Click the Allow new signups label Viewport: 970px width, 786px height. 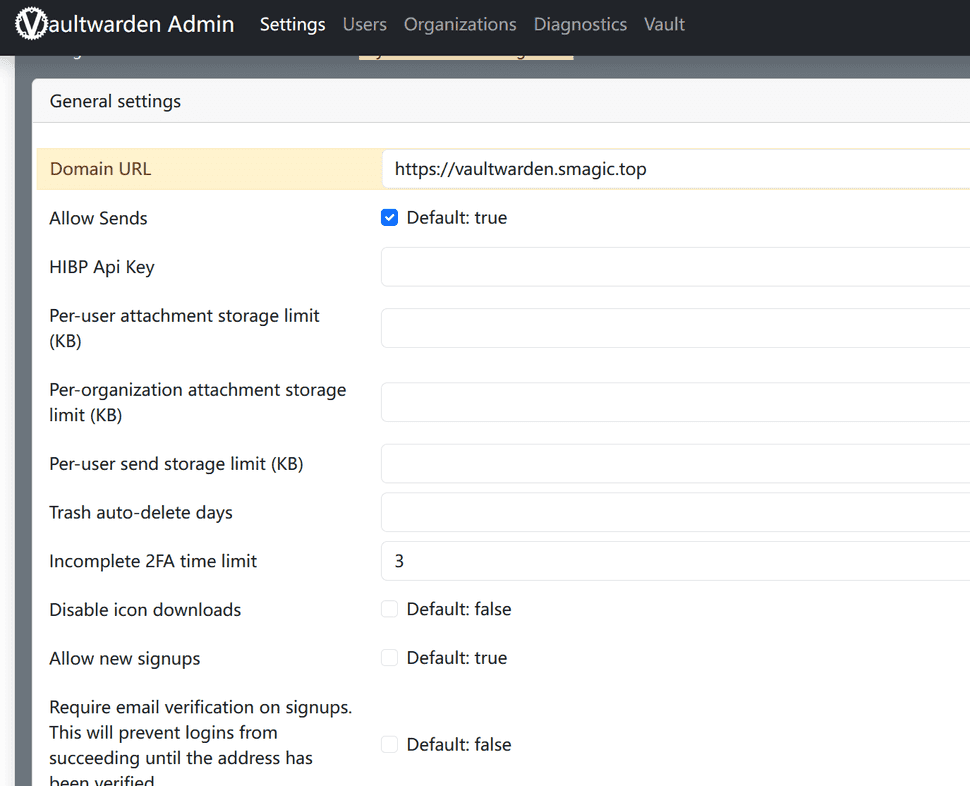point(125,659)
